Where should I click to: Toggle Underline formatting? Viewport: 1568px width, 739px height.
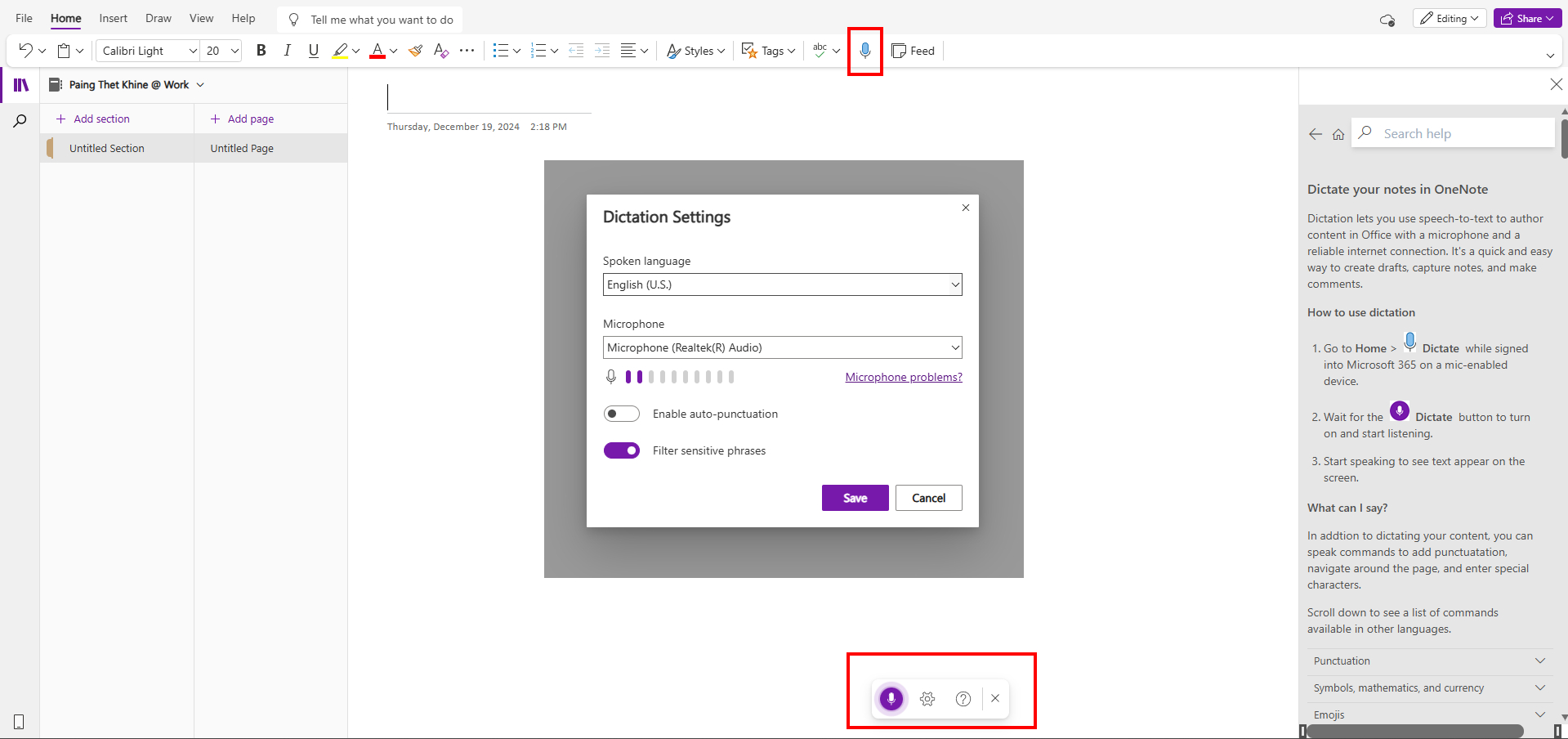[x=314, y=51]
